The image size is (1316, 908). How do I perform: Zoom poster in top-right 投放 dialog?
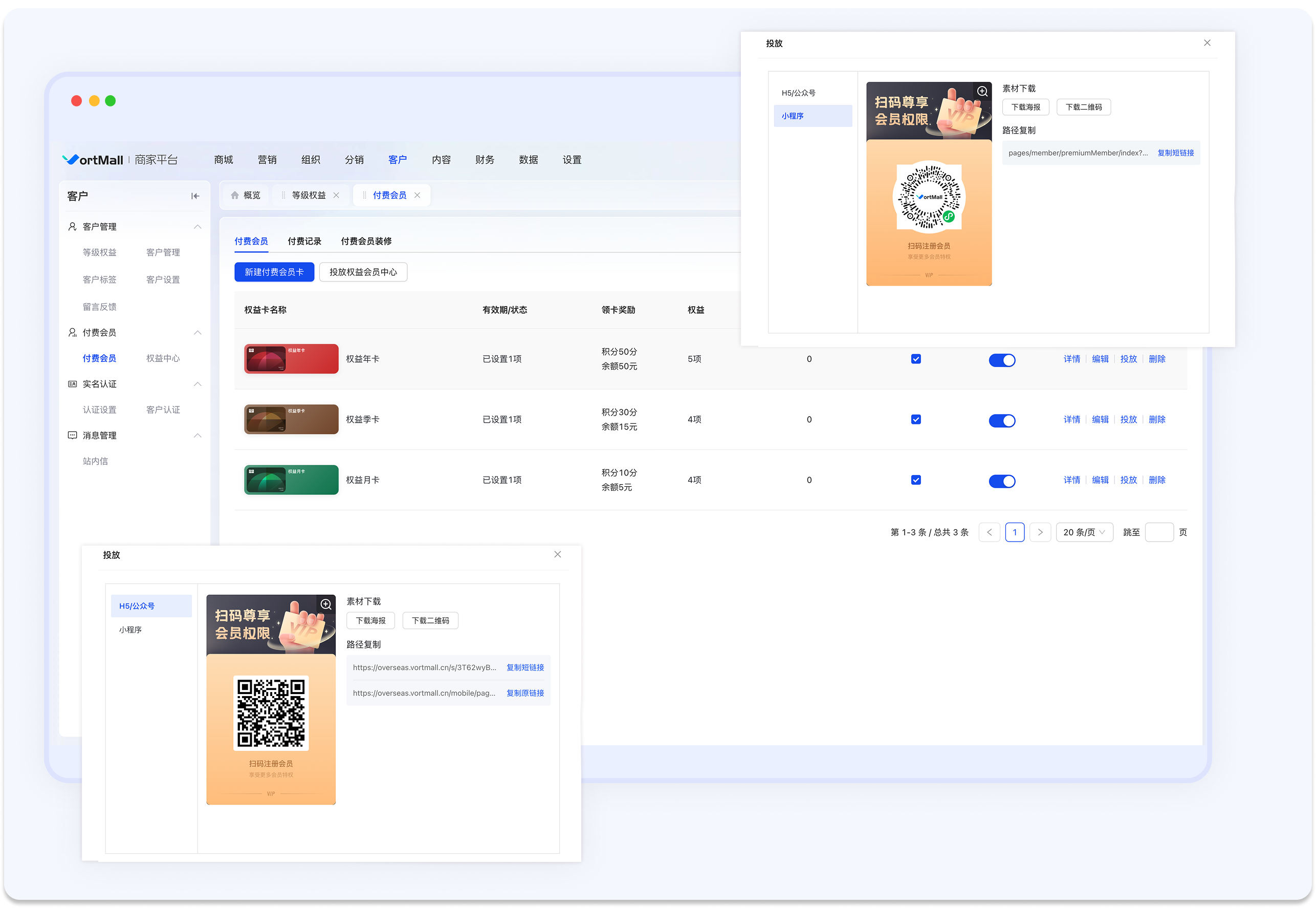(982, 91)
